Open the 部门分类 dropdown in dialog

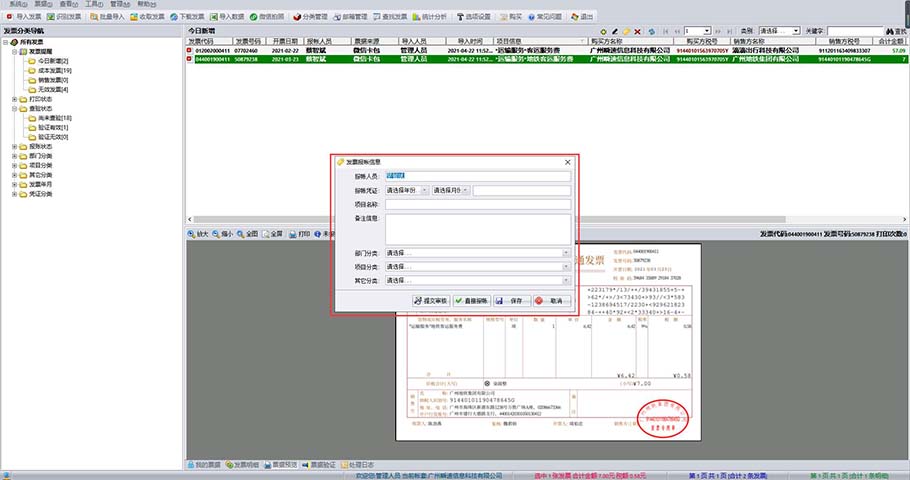pyautogui.click(x=477, y=253)
